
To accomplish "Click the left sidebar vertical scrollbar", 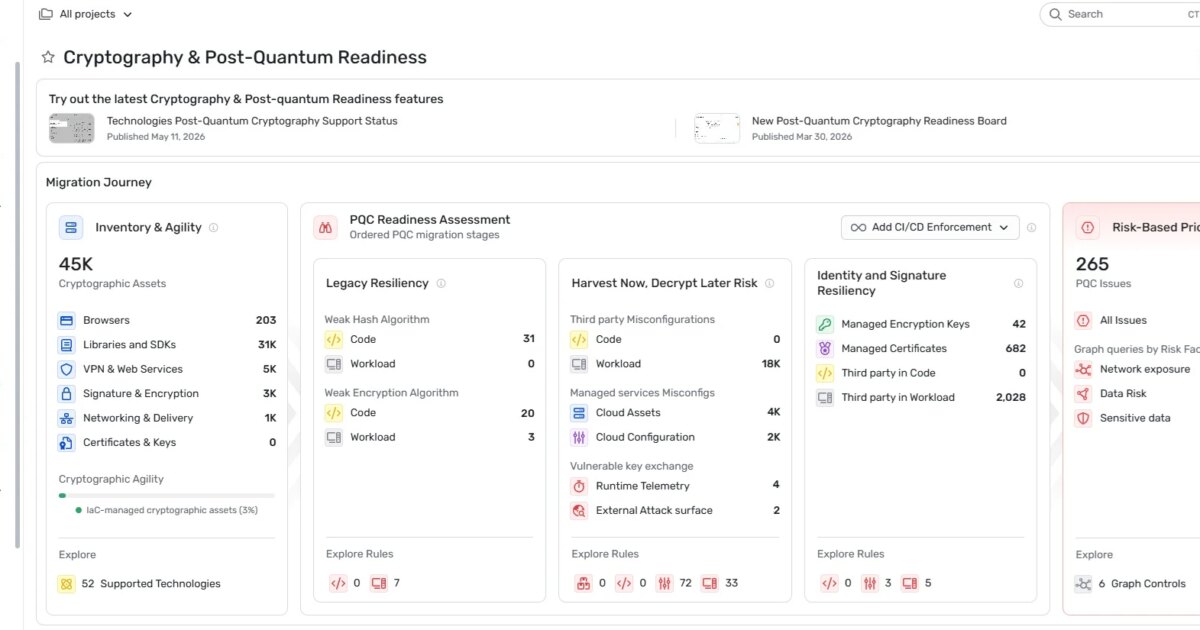I will pyautogui.click(x=17, y=305).
